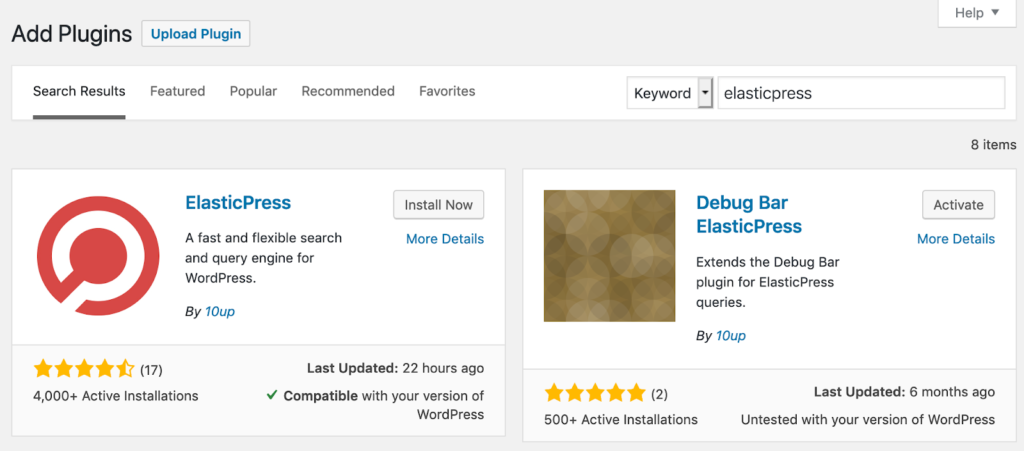1024x451 pixels.
Task: Click the ElasticPress plugin title link
Action: (x=238, y=202)
